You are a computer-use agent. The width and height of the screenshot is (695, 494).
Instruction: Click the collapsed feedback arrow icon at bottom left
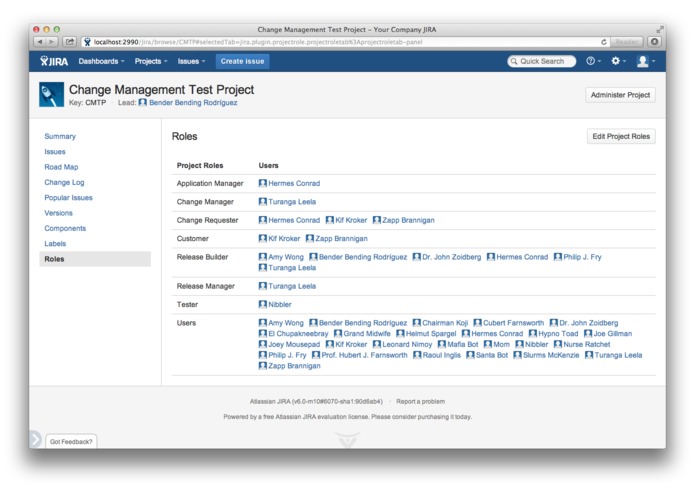click(35, 439)
